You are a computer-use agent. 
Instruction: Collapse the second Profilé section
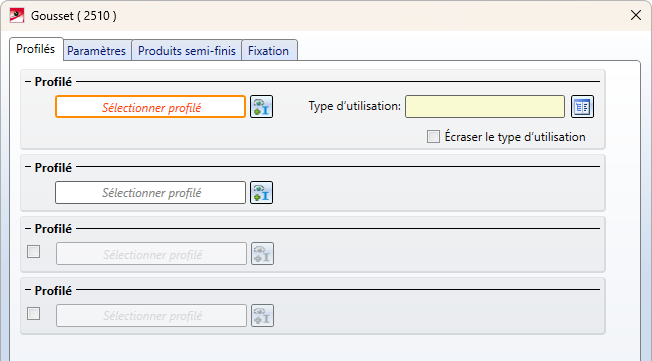coord(28,167)
